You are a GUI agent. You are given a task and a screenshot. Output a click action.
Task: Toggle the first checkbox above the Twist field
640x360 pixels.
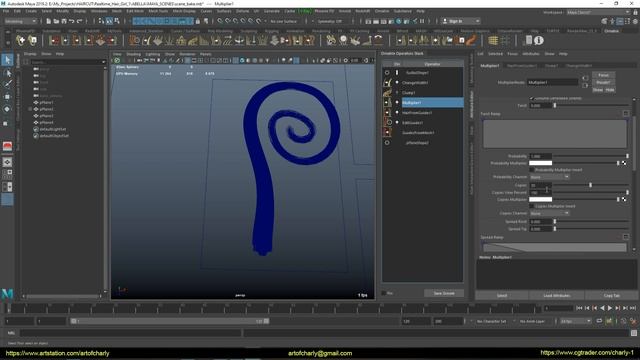531,98
